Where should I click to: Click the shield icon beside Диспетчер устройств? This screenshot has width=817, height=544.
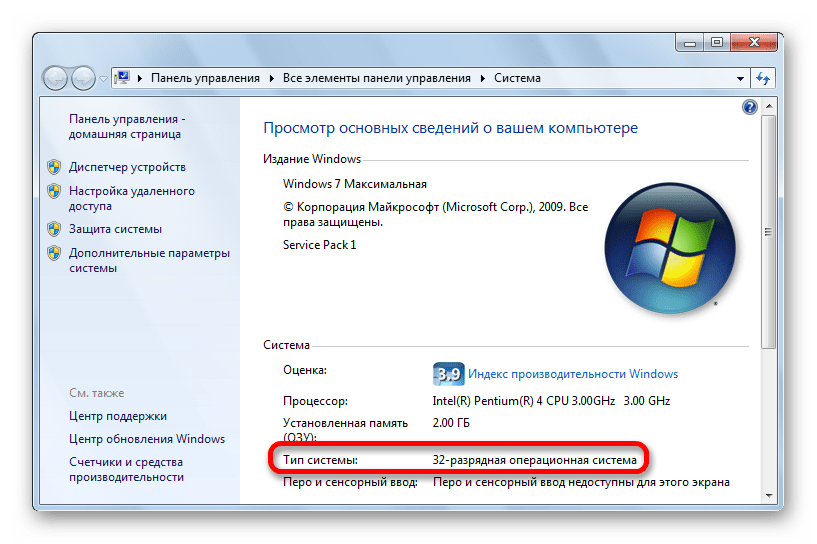(x=55, y=167)
